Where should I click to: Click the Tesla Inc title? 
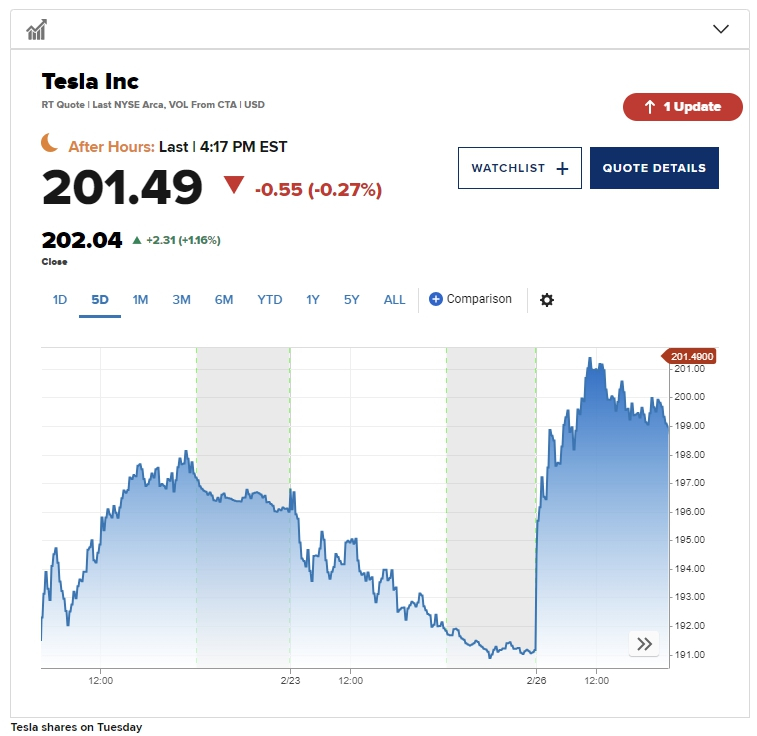tap(90, 82)
